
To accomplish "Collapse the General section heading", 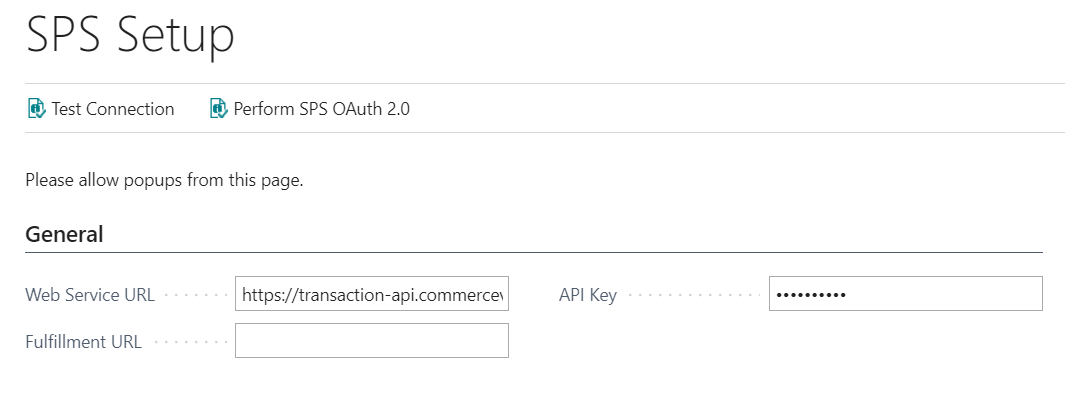I will click(64, 234).
